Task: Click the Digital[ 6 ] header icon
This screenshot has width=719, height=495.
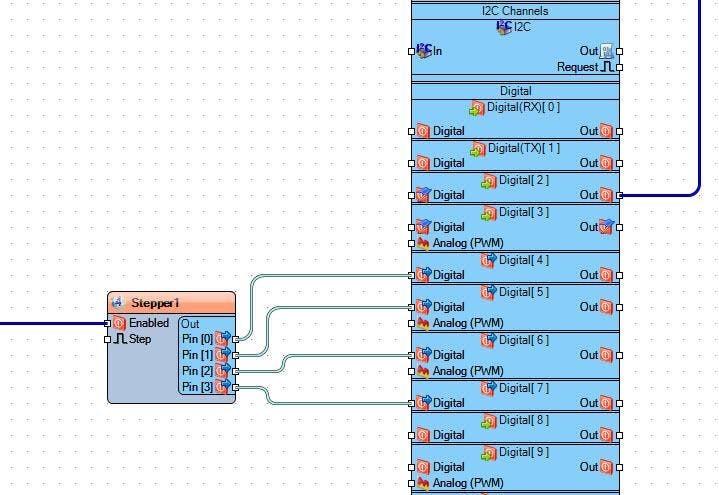Action: coord(489,341)
